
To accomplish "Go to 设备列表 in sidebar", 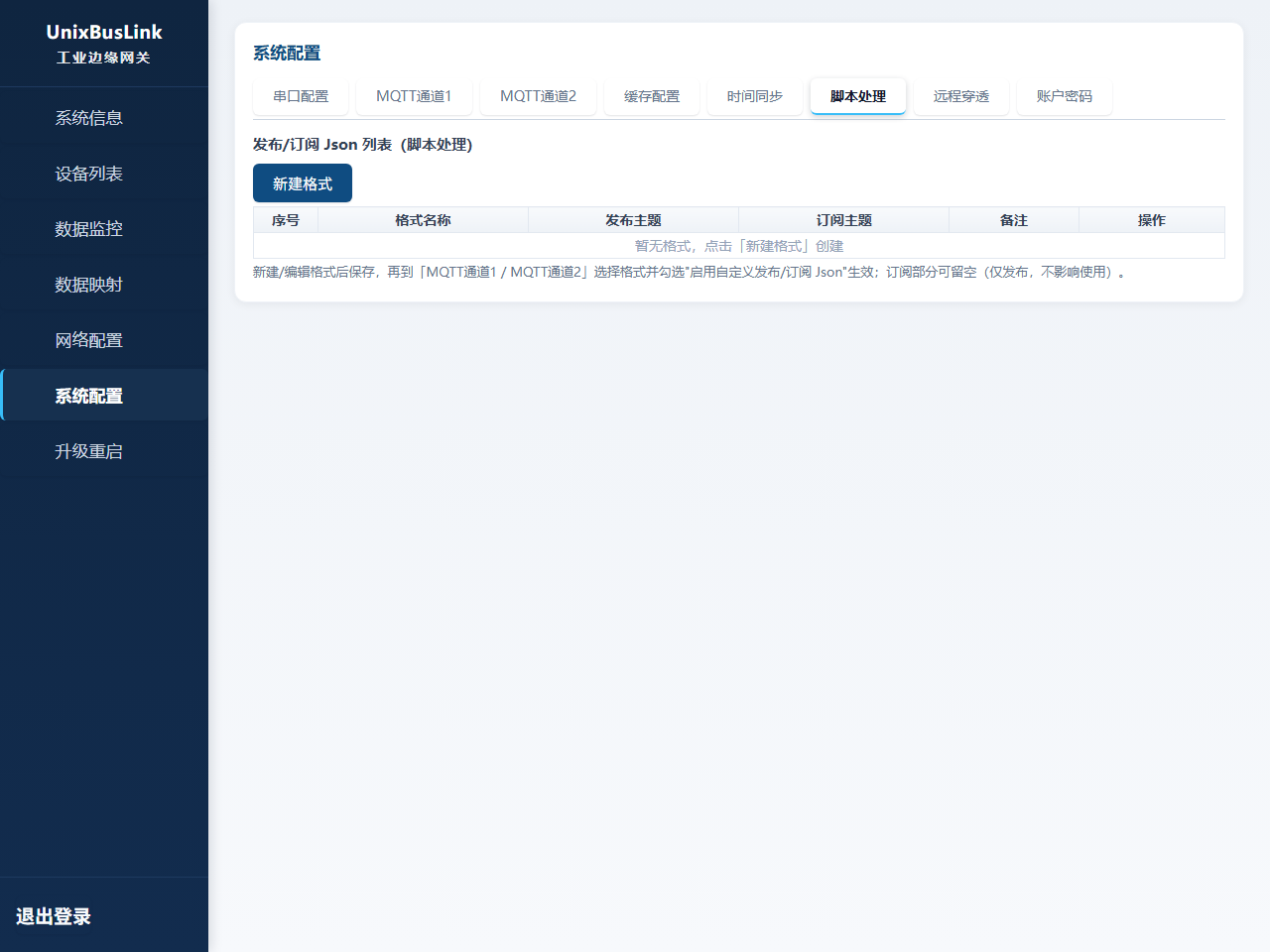I will (104, 174).
